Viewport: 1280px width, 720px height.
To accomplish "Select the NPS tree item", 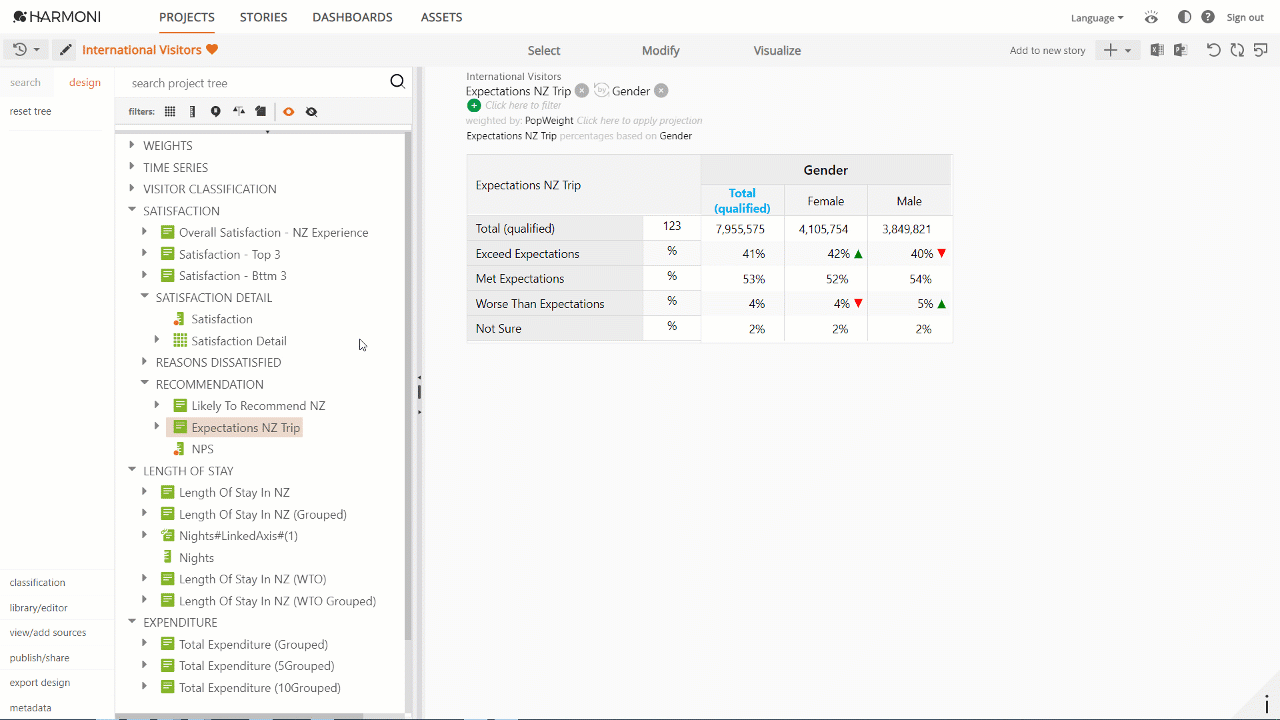I will click(x=202, y=449).
